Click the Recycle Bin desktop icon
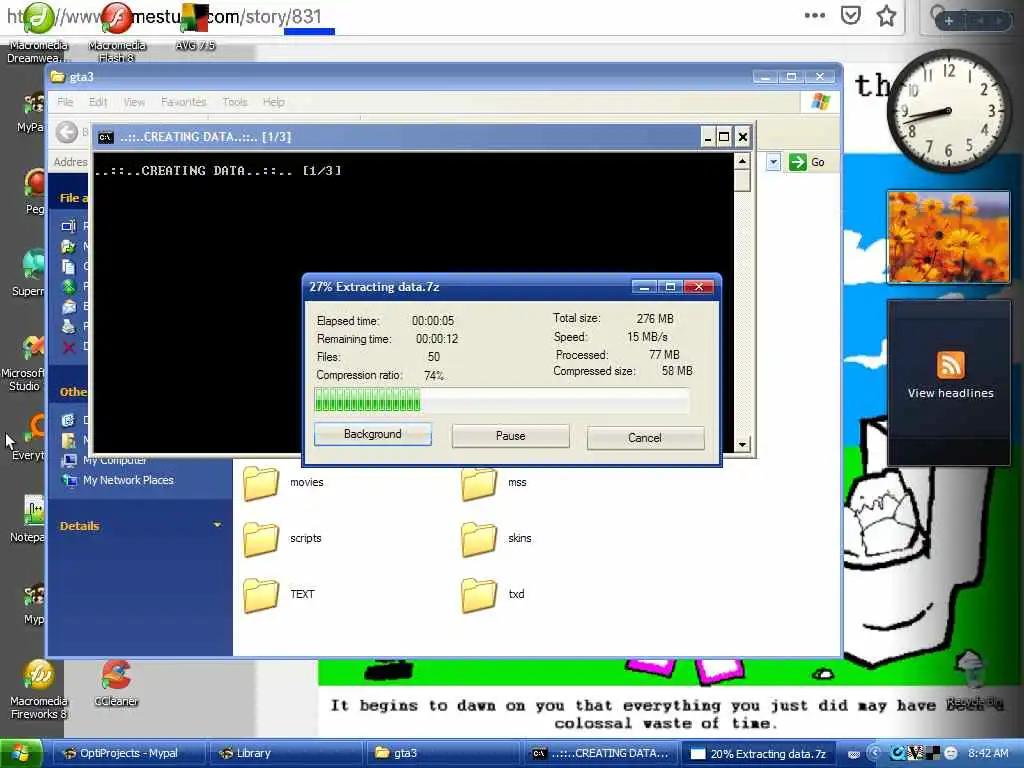The width and height of the screenshot is (1024, 768). click(x=973, y=679)
